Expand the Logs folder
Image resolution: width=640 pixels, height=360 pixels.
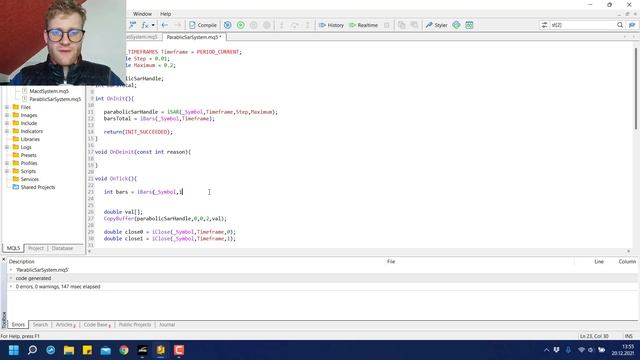(x=7, y=147)
